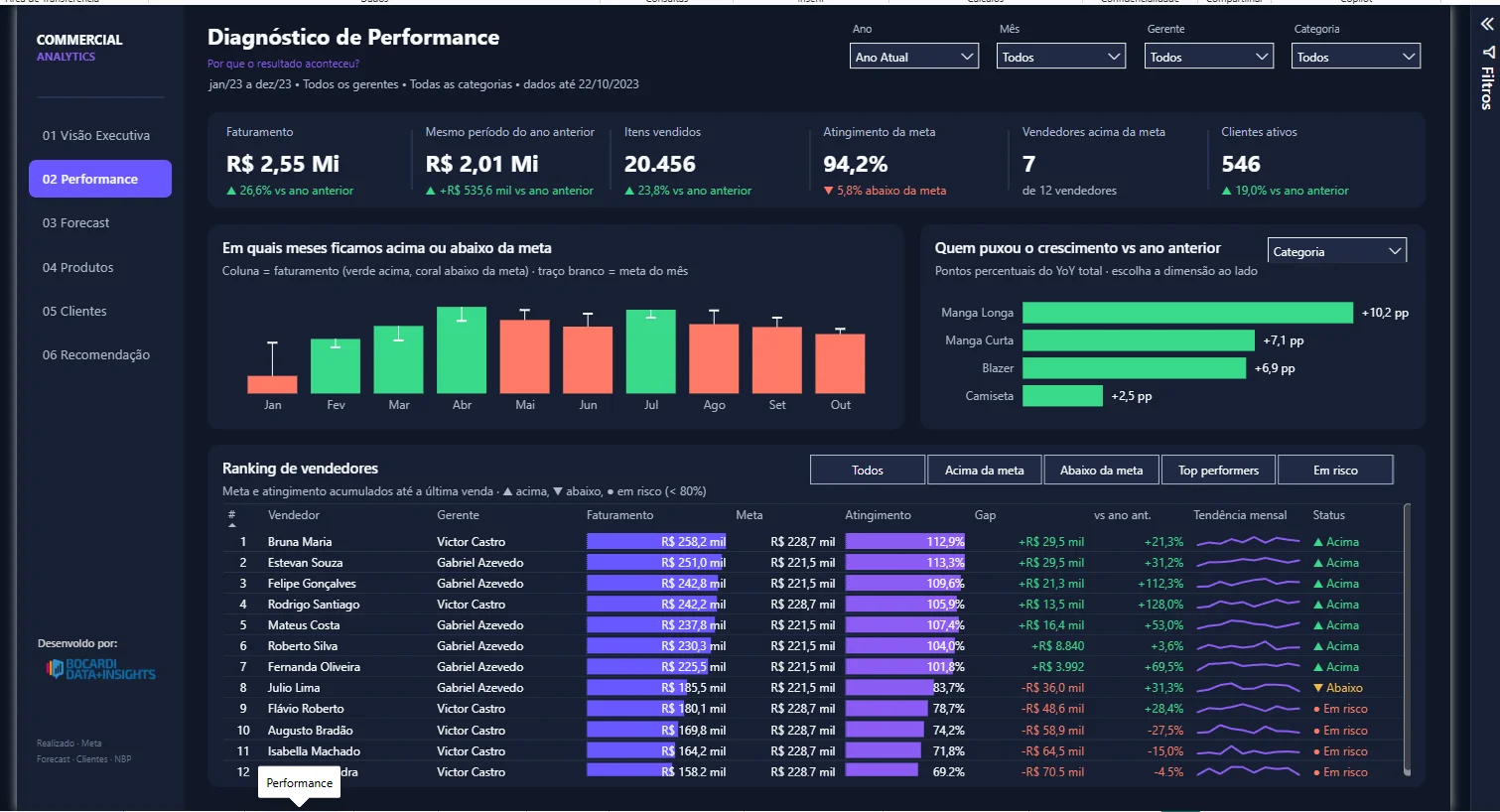This screenshot has height=812, width=1500.
Task: Select the 02 Performance page
Action: [100, 179]
